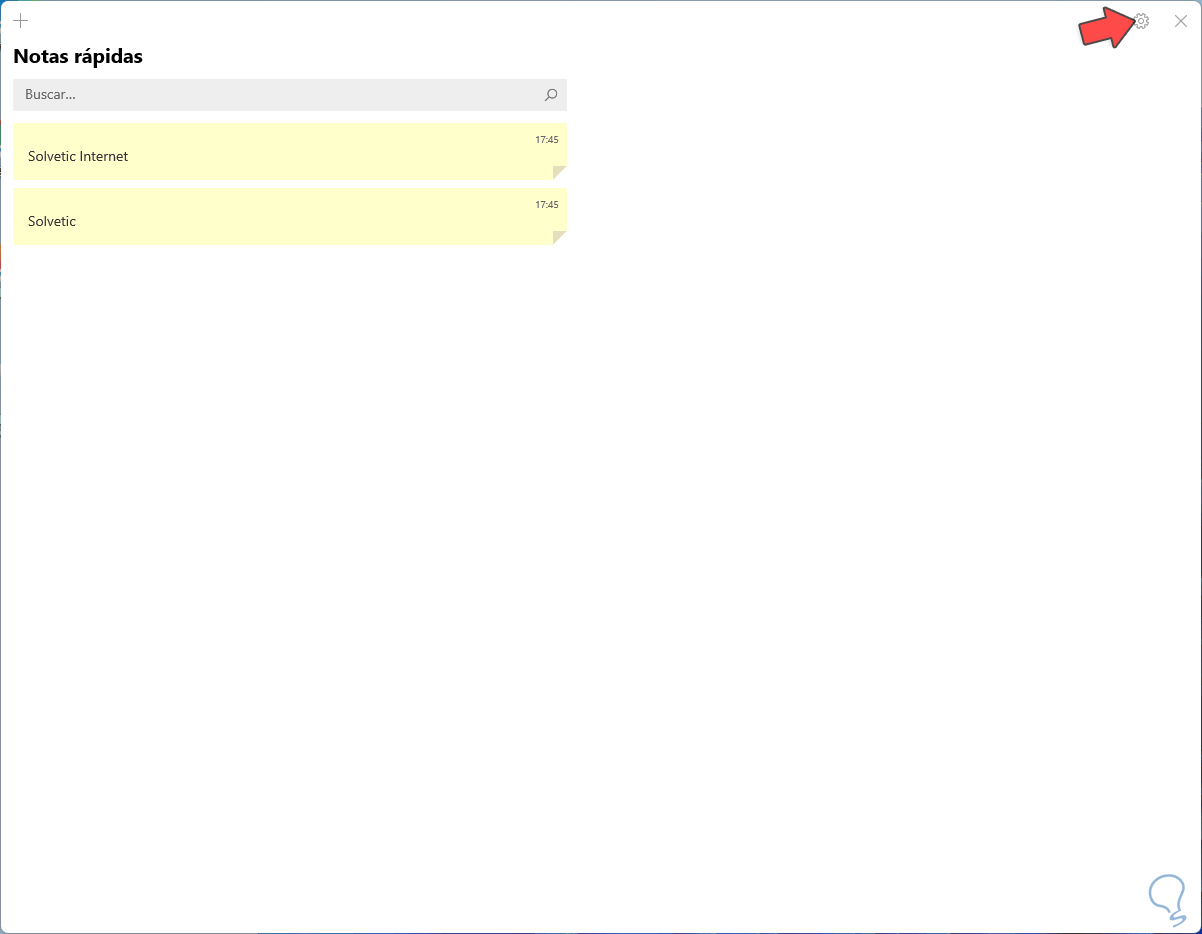This screenshot has height=934, width=1202.
Task: Click folded corner of the Solvetic note
Action: coord(559,237)
